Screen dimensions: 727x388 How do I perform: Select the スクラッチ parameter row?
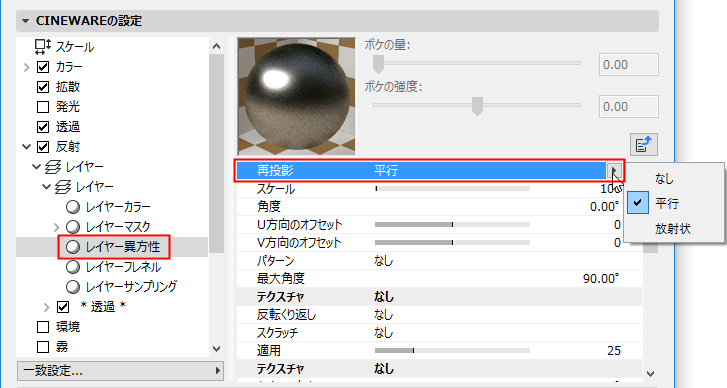tap(439, 333)
